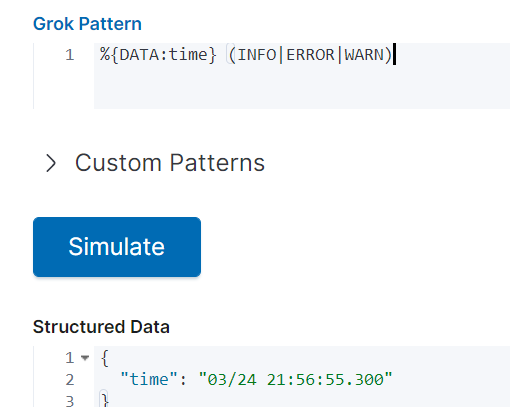Click the word ERROR in the grok pattern
This screenshot has width=510, height=407.
tap(310, 55)
